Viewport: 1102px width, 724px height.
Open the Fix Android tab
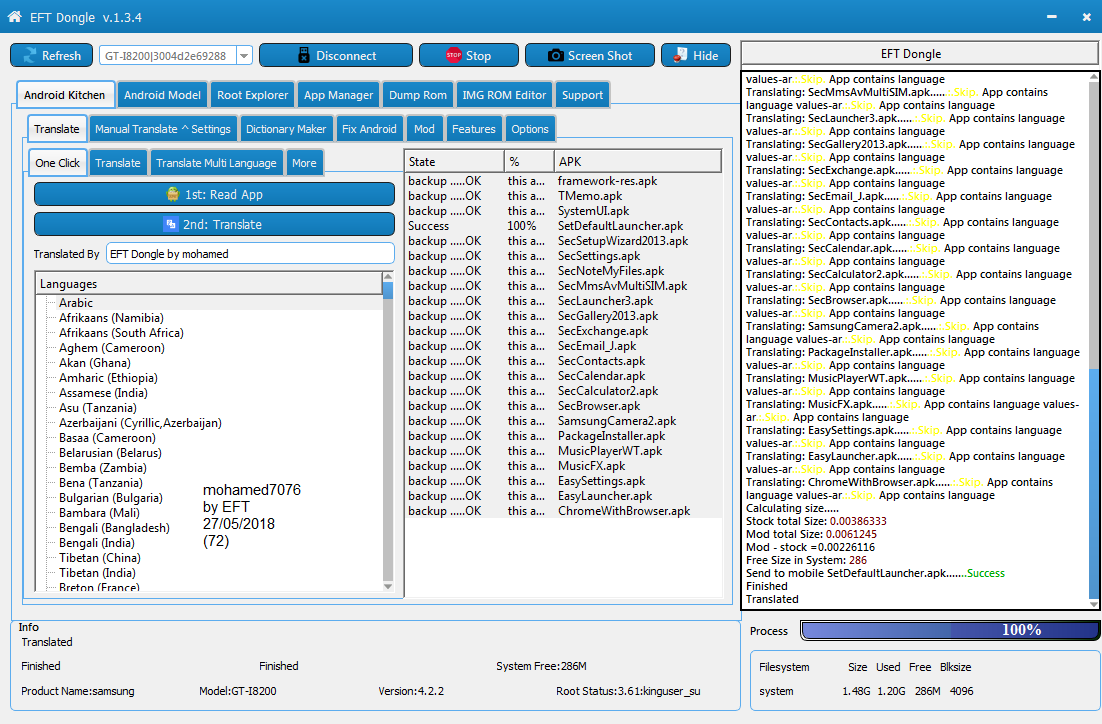tap(369, 129)
